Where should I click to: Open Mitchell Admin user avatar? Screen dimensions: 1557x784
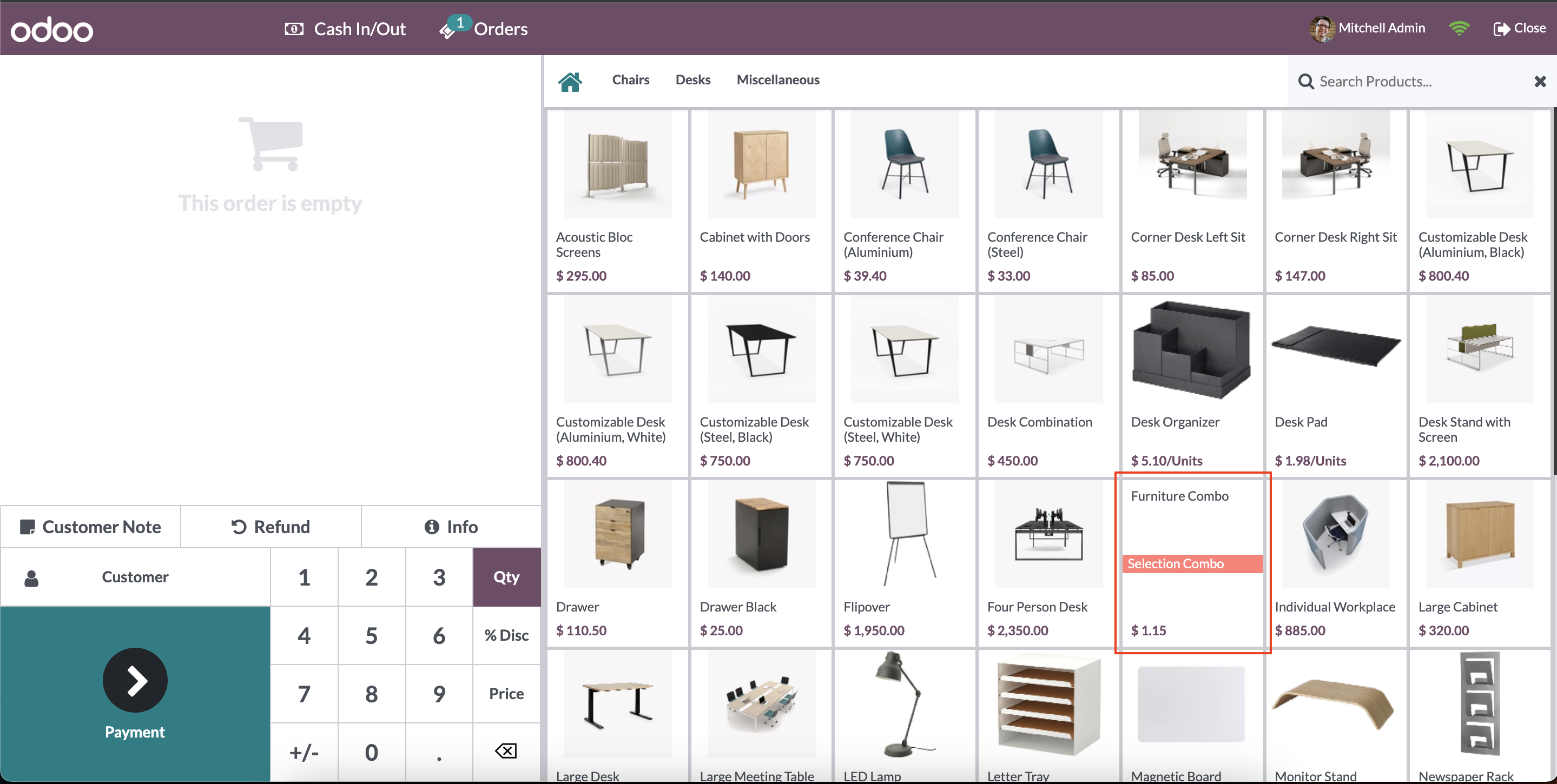1321,29
